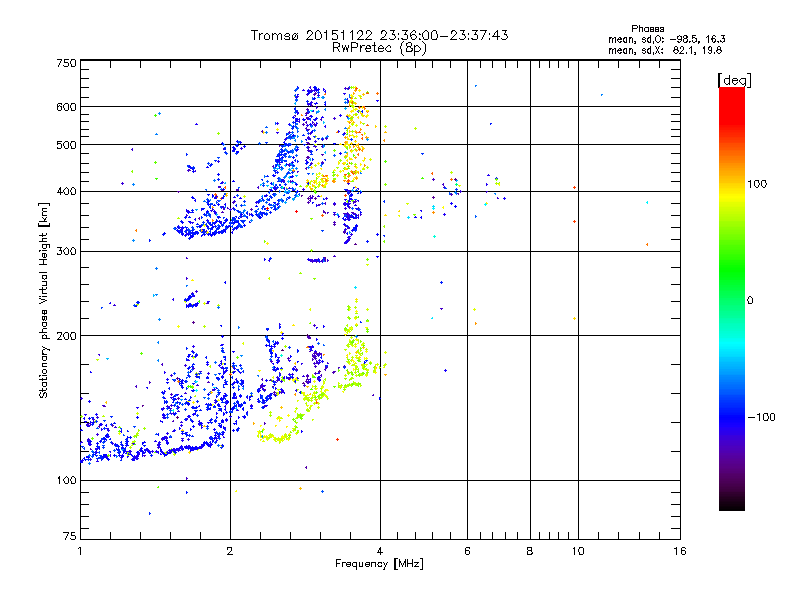Click the colorbar tick label '0'

pyautogui.click(x=750, y=301)
